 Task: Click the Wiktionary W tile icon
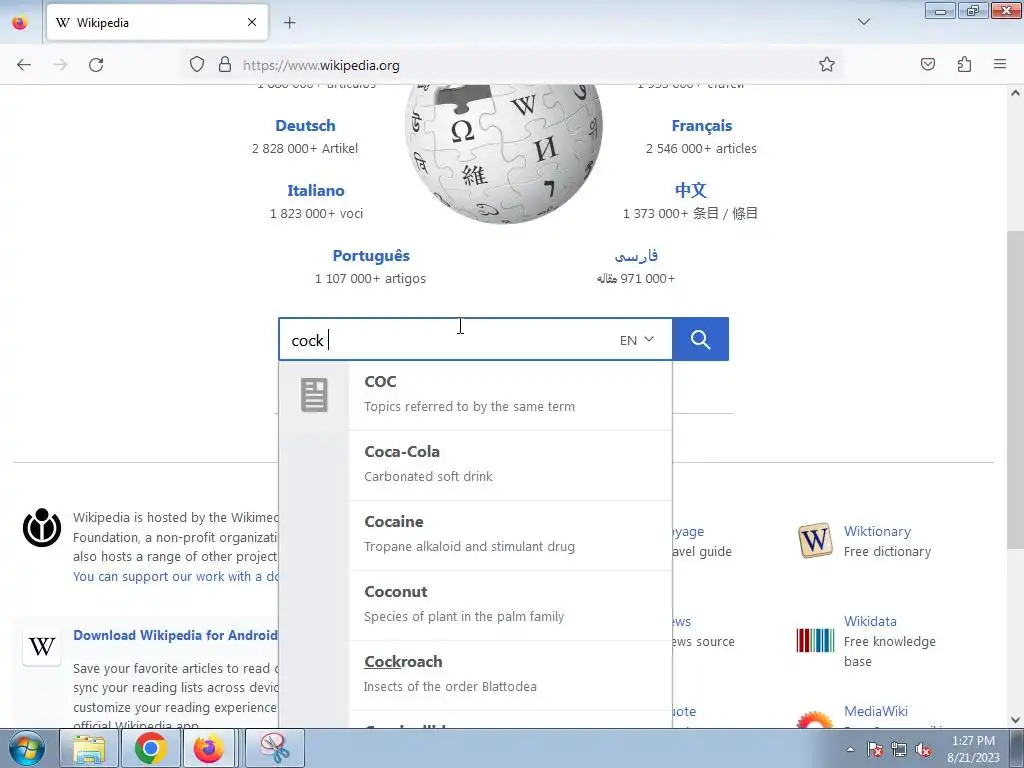815,540
